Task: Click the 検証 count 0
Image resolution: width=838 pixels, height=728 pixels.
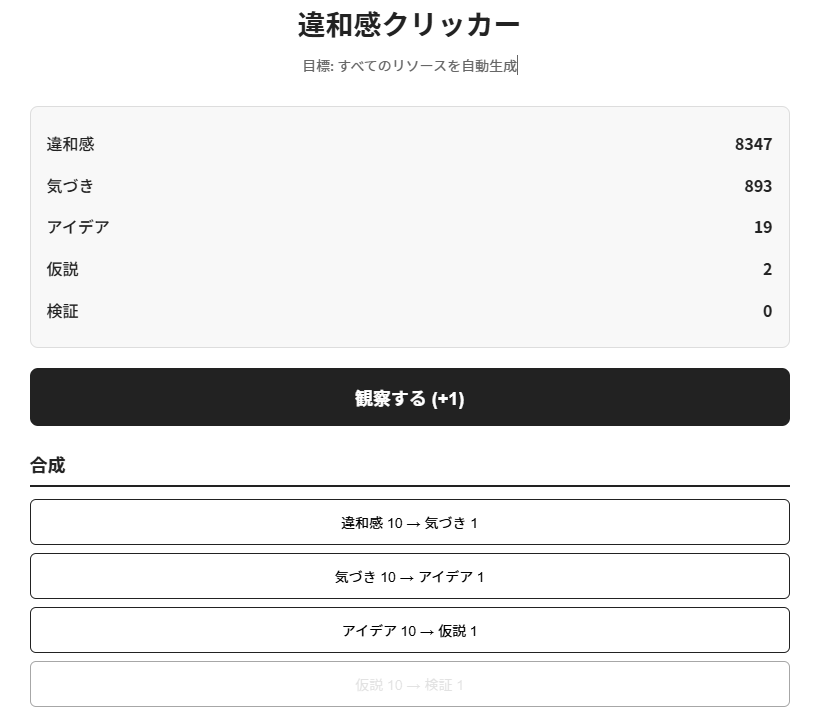Action: click(x=767, y=312)
